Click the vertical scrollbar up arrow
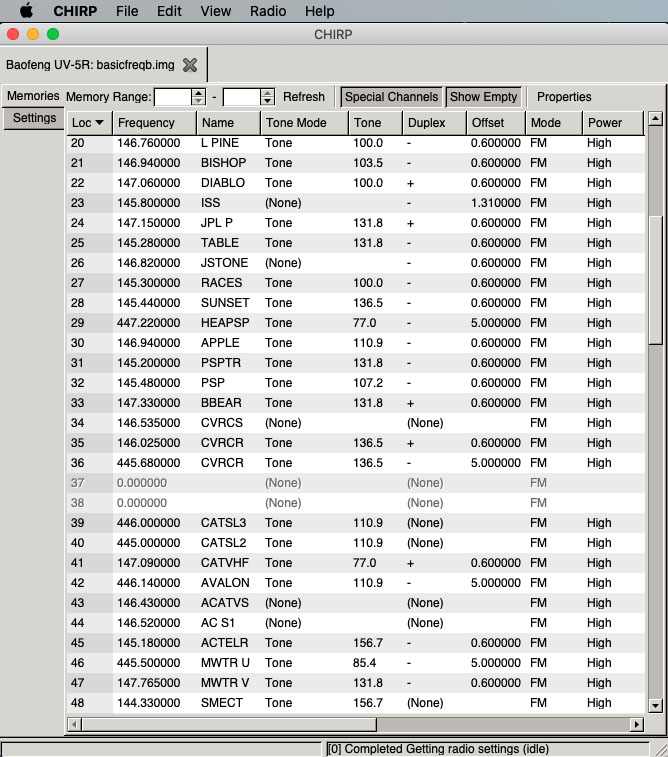The image size is (668, 757). [x=655, y=118]
